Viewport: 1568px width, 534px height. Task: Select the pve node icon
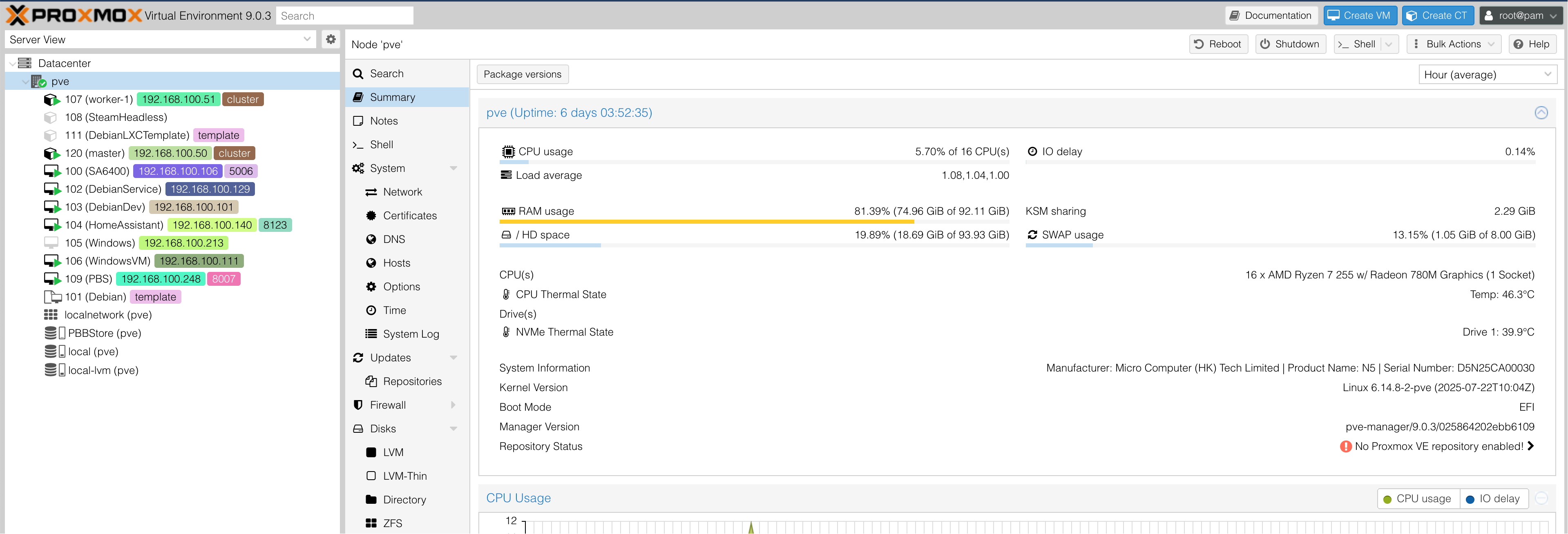point(39,82)
